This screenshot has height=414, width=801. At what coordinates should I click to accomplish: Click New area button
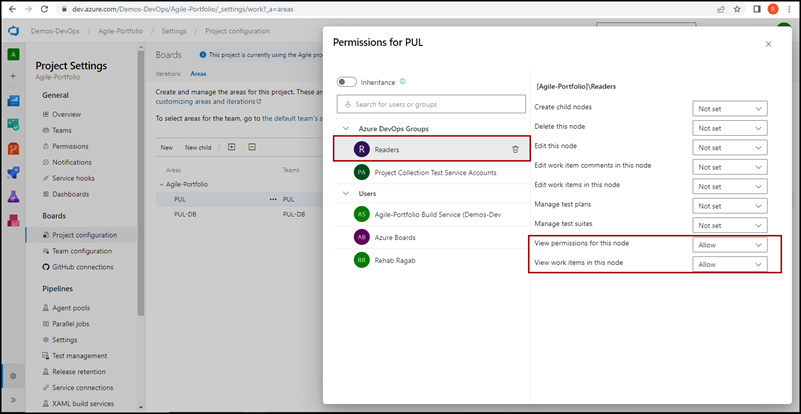click(167, 147)
